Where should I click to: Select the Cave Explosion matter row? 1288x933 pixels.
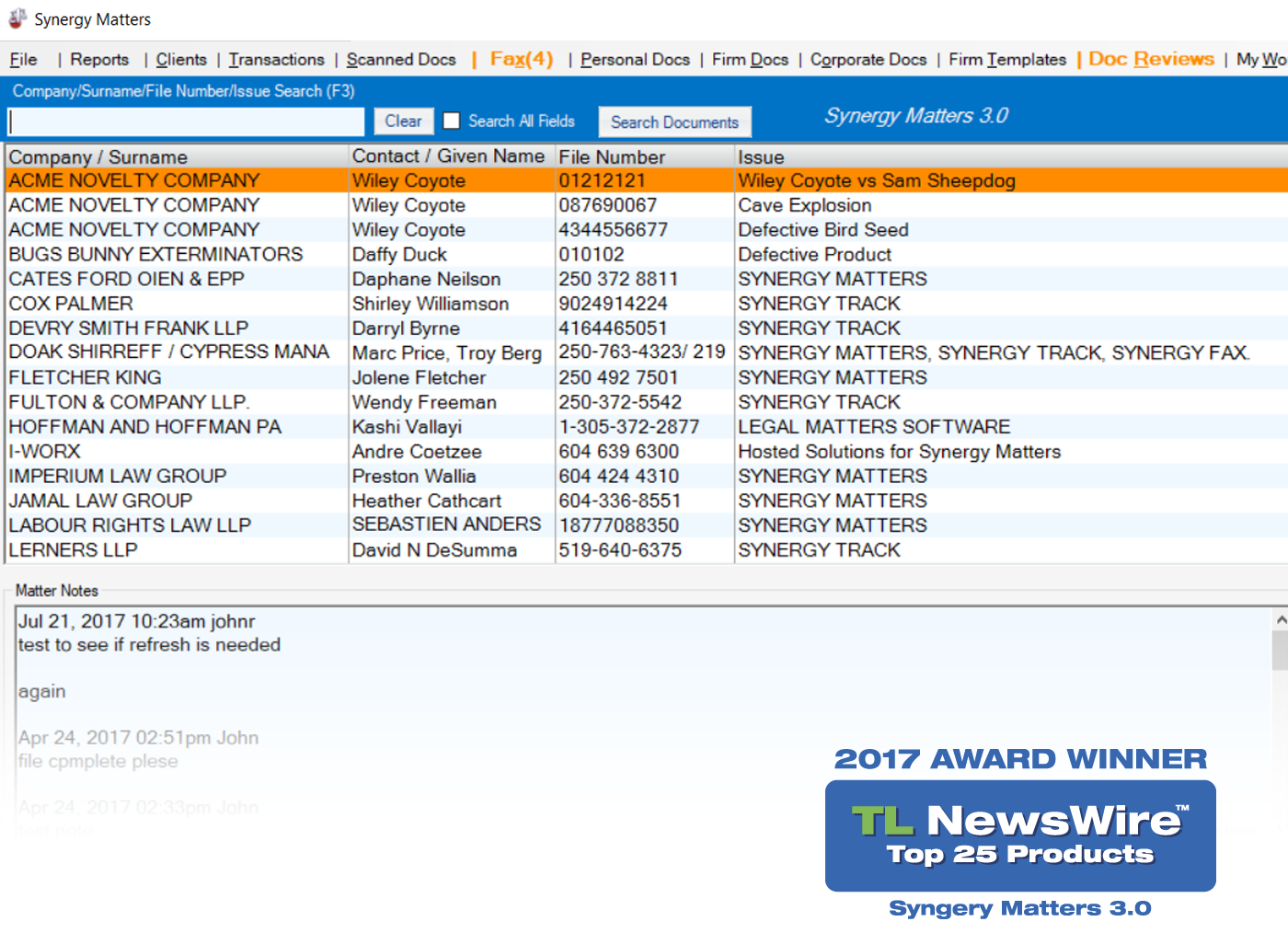pos(647,205)
